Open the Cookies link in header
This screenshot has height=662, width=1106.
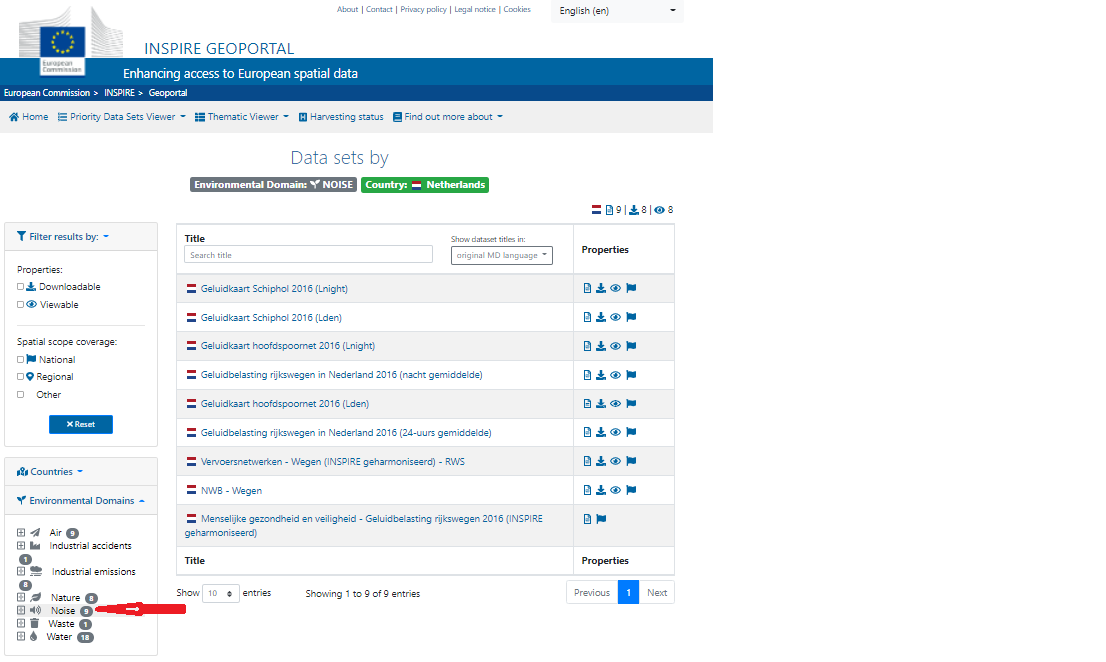516,9
